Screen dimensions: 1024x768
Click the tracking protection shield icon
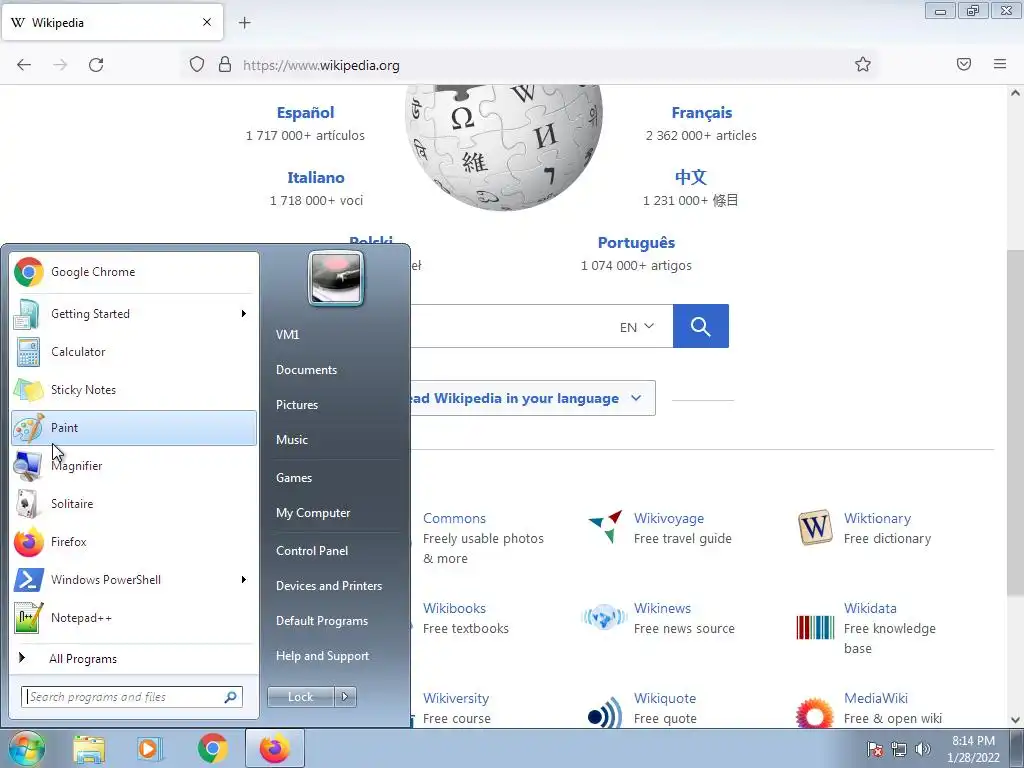pos(197,65)
